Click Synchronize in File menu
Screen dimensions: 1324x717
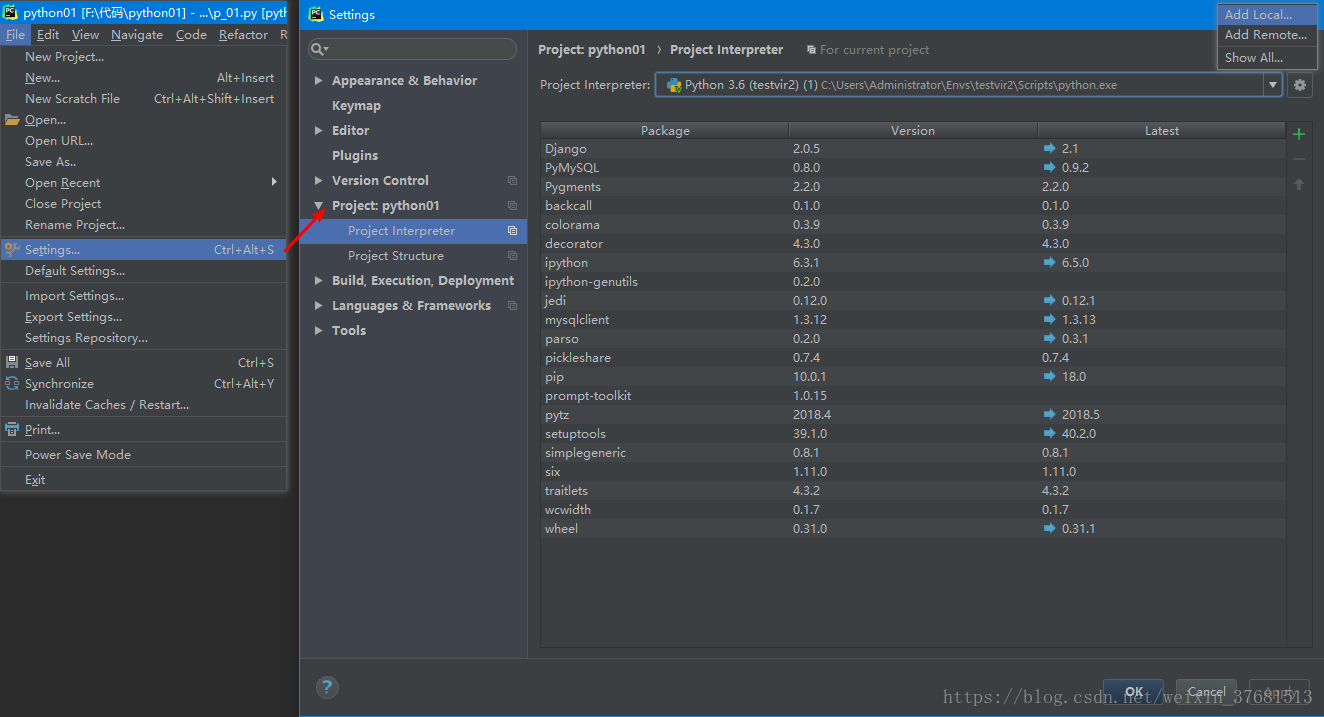pos(143,384)
